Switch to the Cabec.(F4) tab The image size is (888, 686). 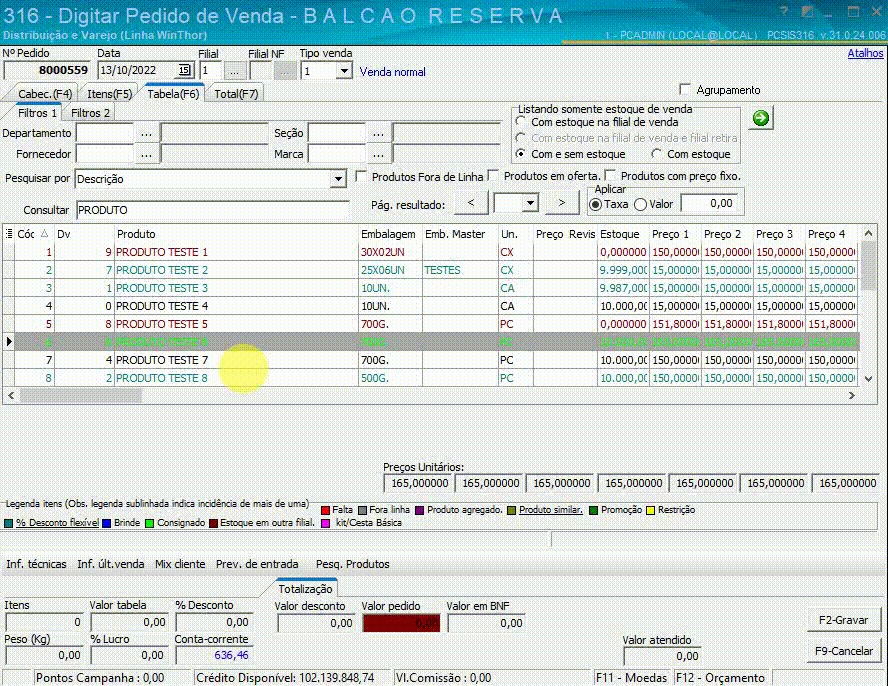(x=45, y=94)
